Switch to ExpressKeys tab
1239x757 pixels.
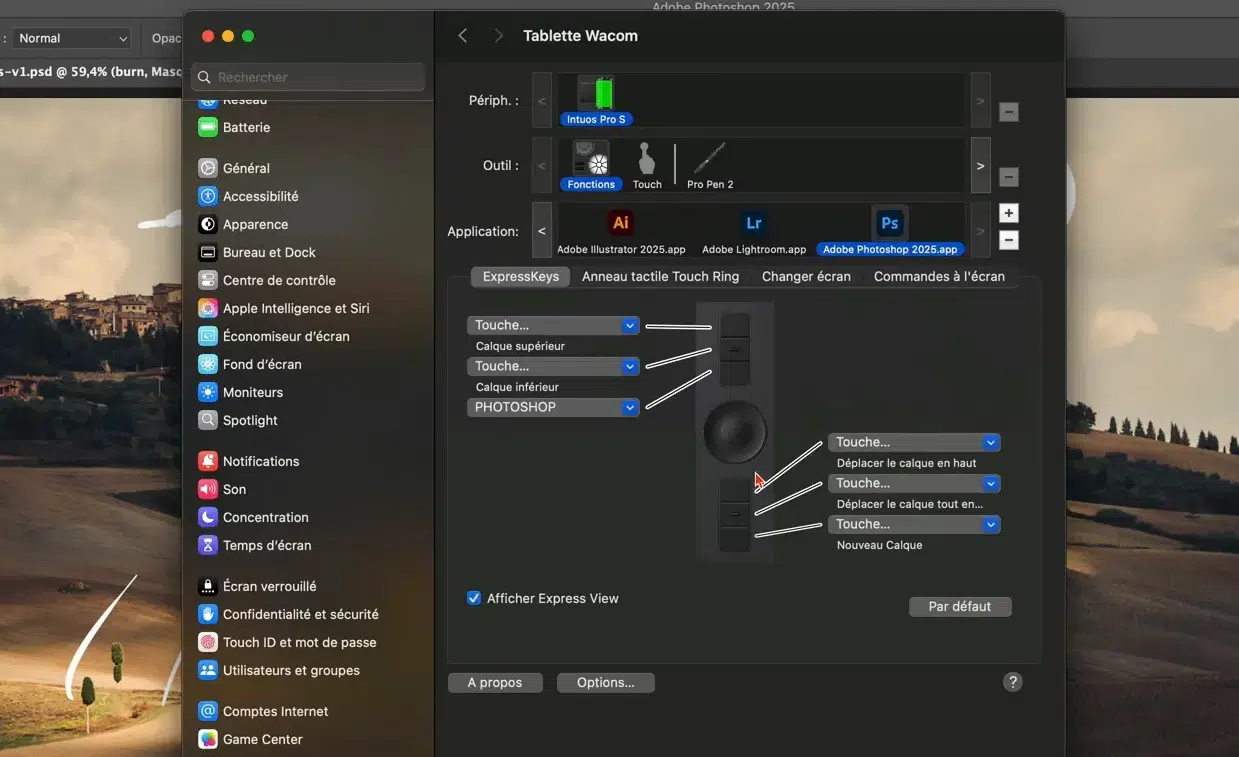click(520, 276)
